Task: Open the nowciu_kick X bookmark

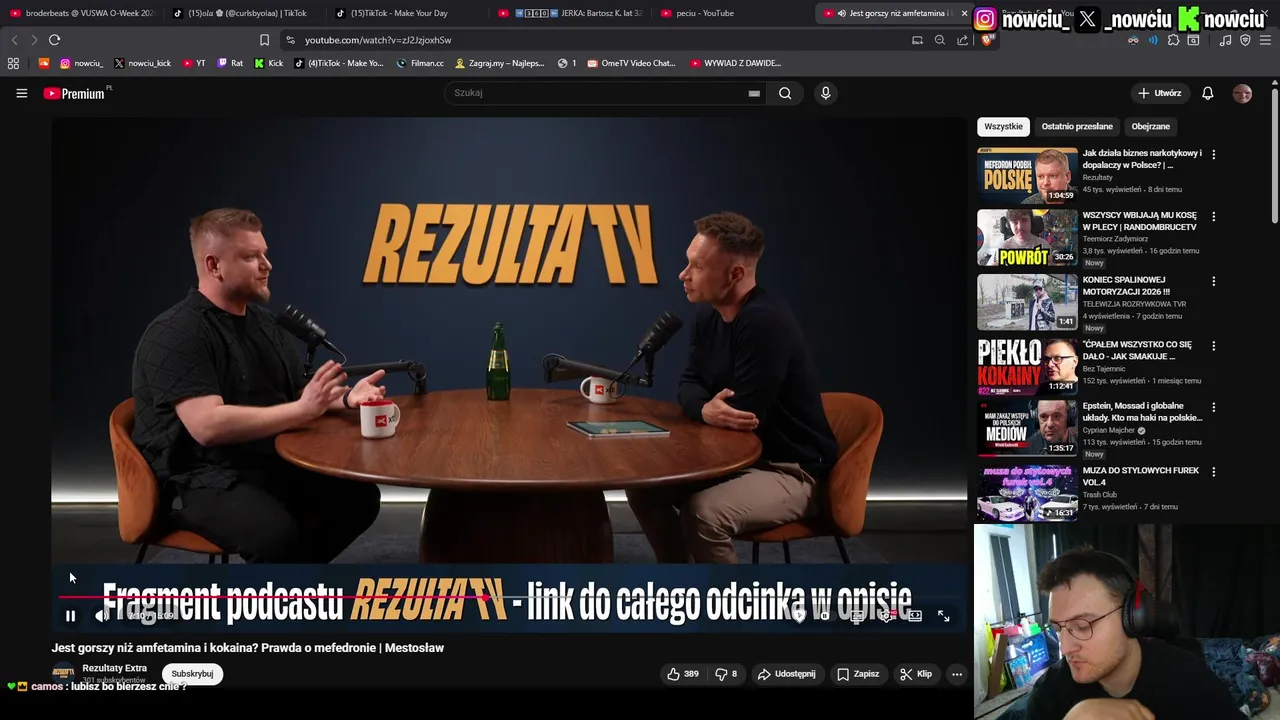Action: [143, 63]
